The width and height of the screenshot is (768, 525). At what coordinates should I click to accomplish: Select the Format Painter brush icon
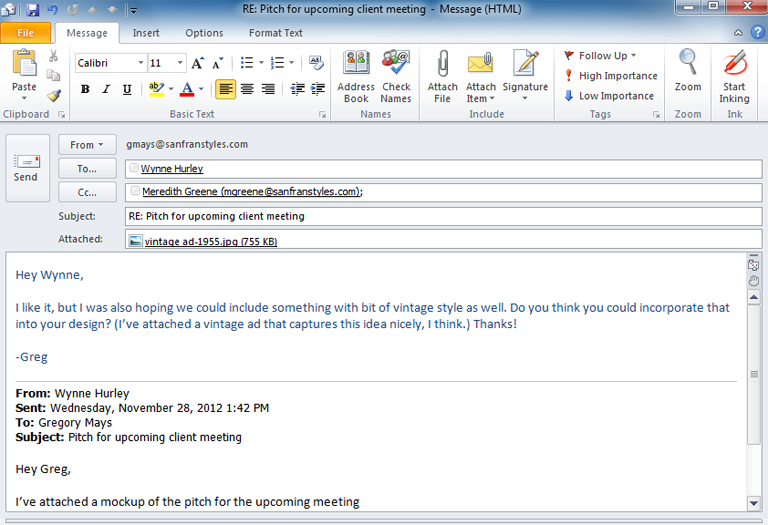[54, 95]
